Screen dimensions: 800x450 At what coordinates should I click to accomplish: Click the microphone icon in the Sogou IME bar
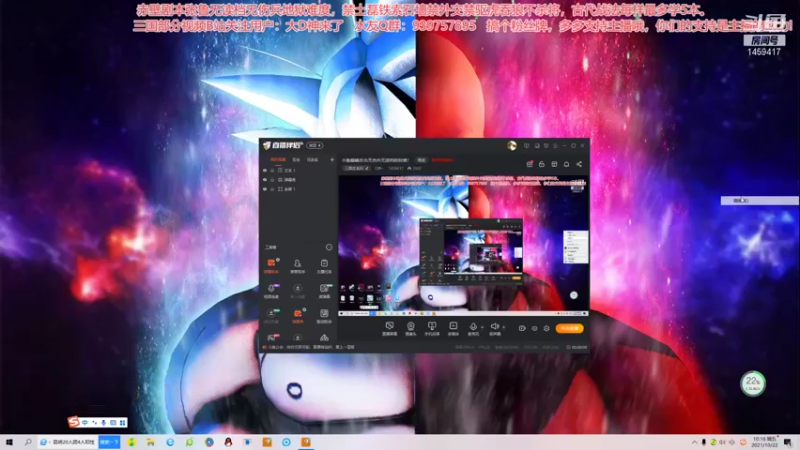point(104,422)
